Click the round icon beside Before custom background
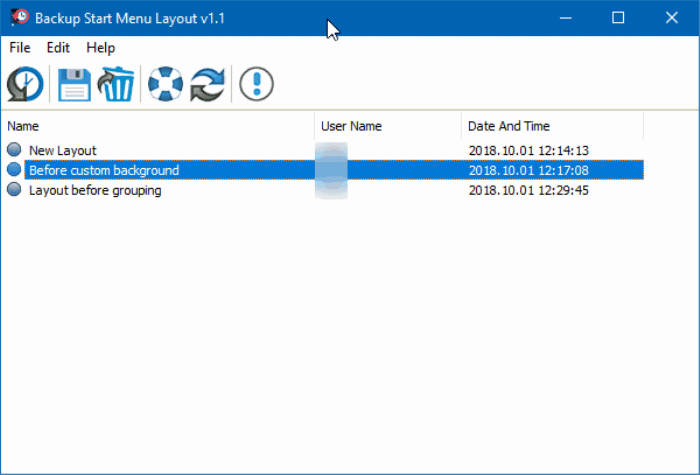700x475 pixels. [14, 169]
